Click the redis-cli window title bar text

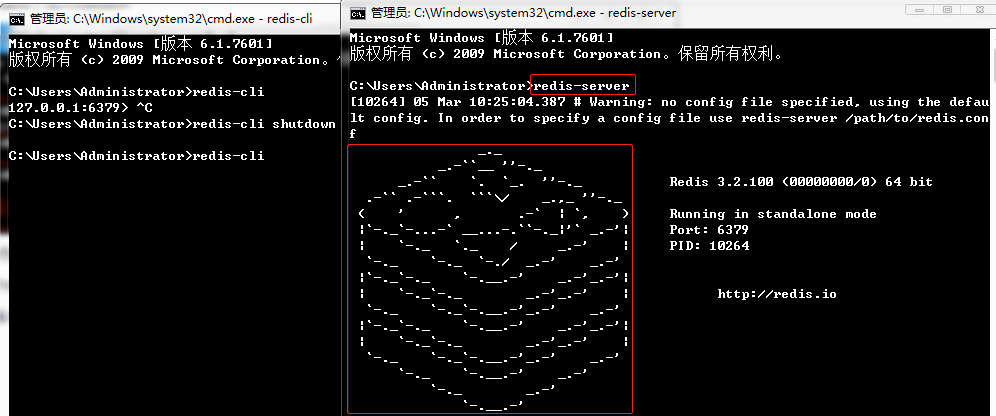172,18
